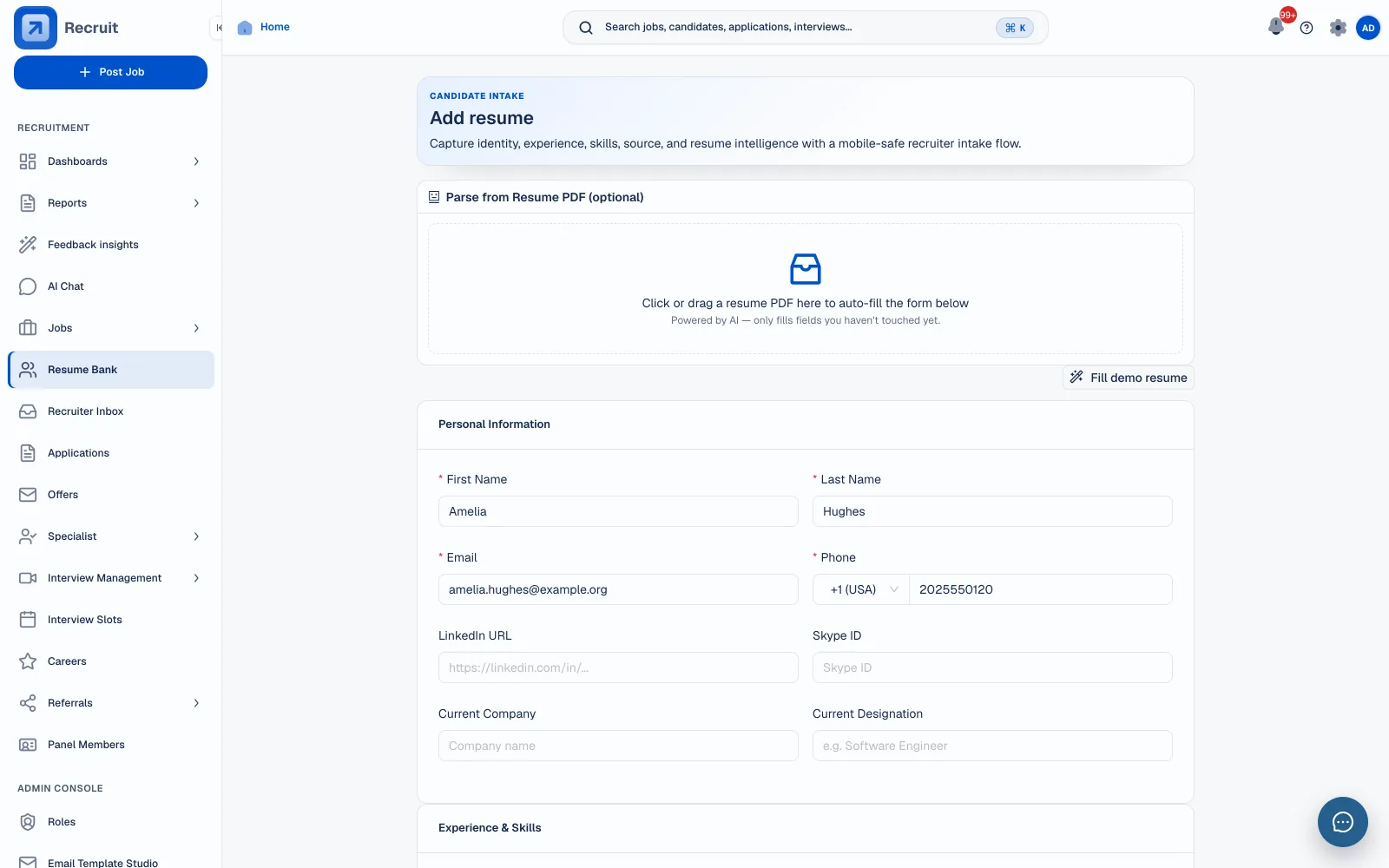Expand the Dashboards submenu chevron

point(196,161)
